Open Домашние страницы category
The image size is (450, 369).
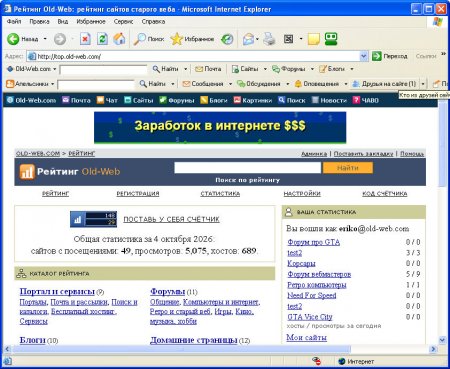[x=193, y=340]
